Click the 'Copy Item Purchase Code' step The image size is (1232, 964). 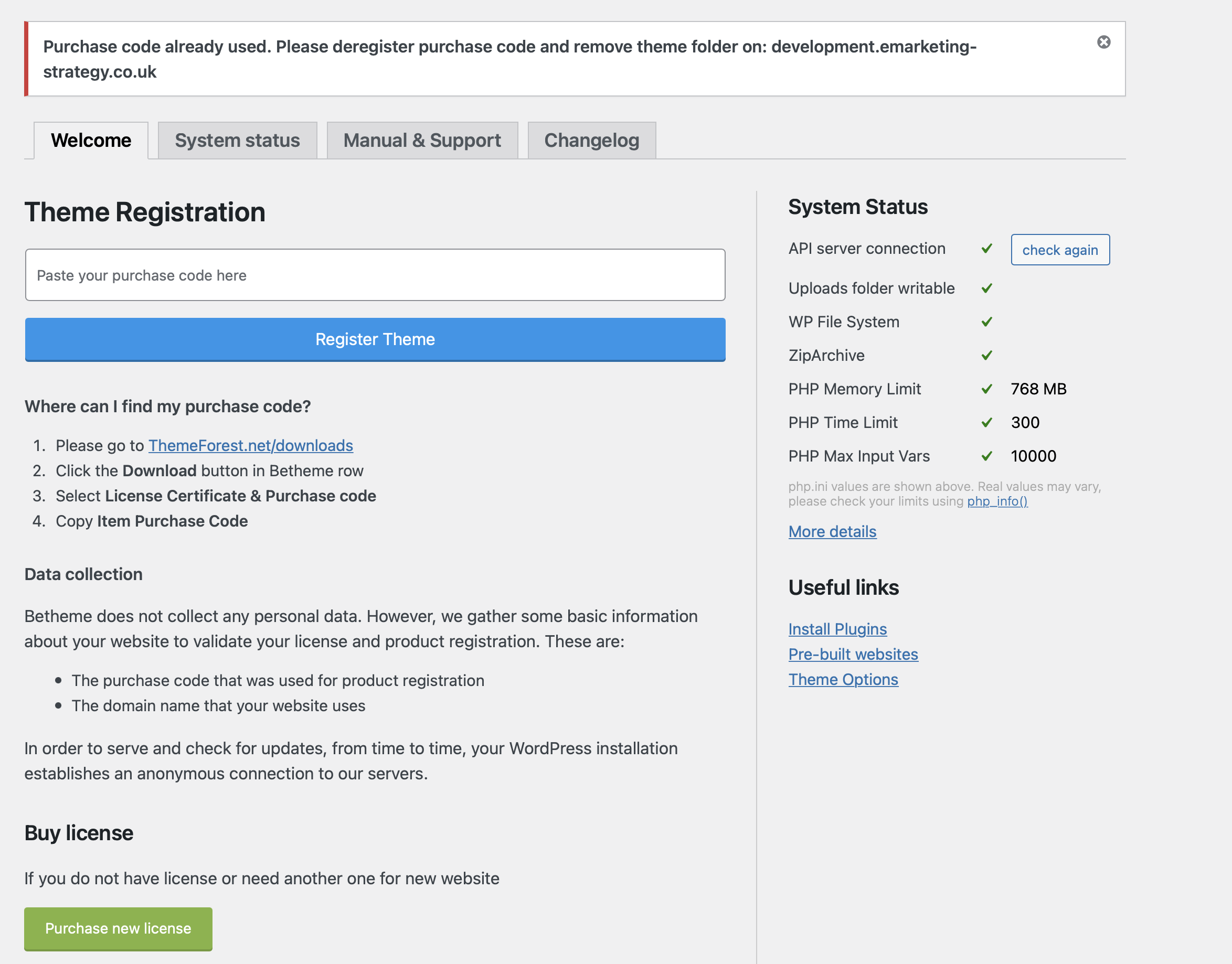(151, 521)
